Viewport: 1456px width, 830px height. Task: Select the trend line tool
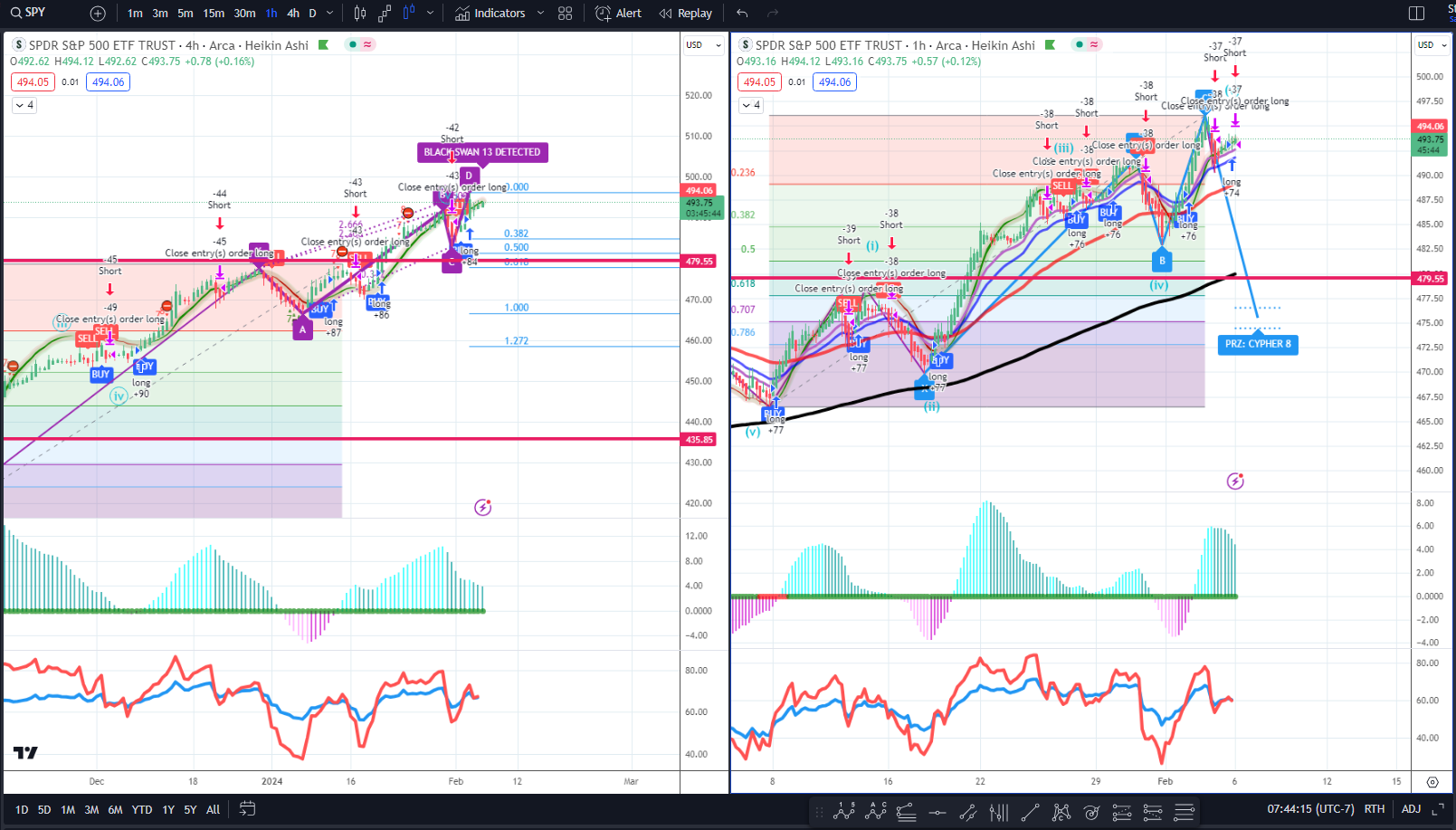coord(1030,812)
